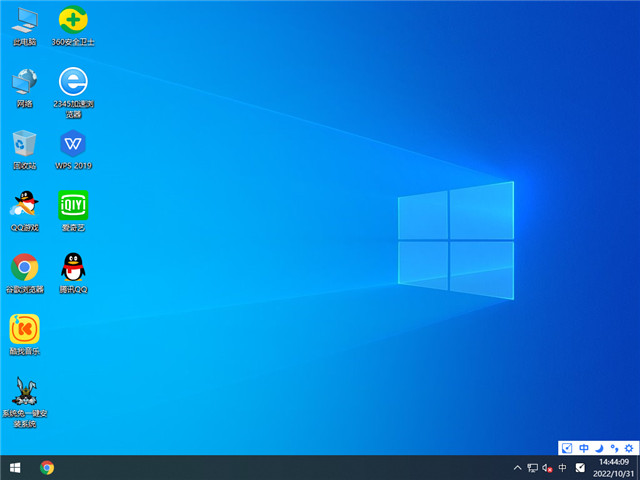Click the taskbar clock and date
Screen dimensions: 640x480
click(x=613, y=467)
